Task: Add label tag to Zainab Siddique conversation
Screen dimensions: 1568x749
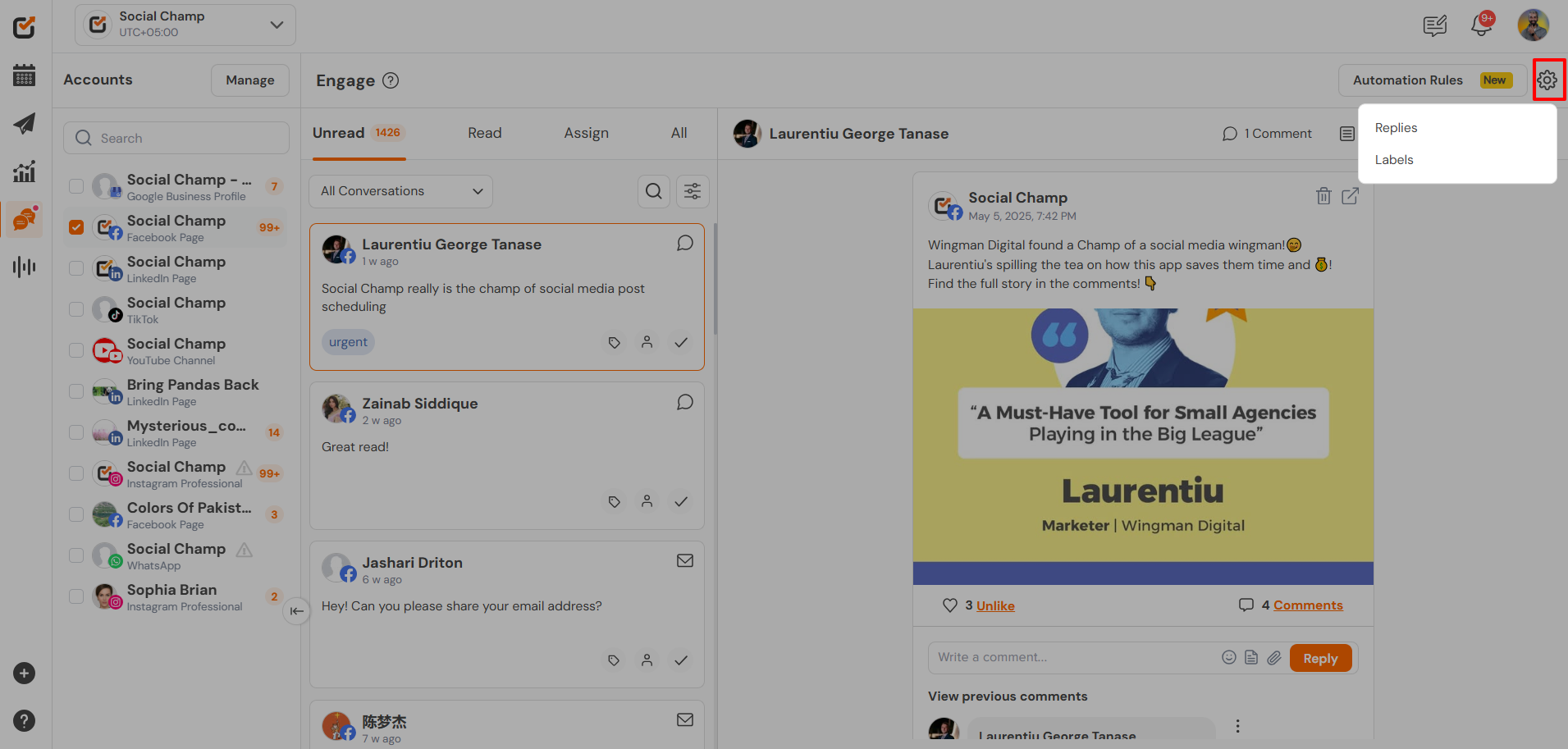Action: (614, 501)
